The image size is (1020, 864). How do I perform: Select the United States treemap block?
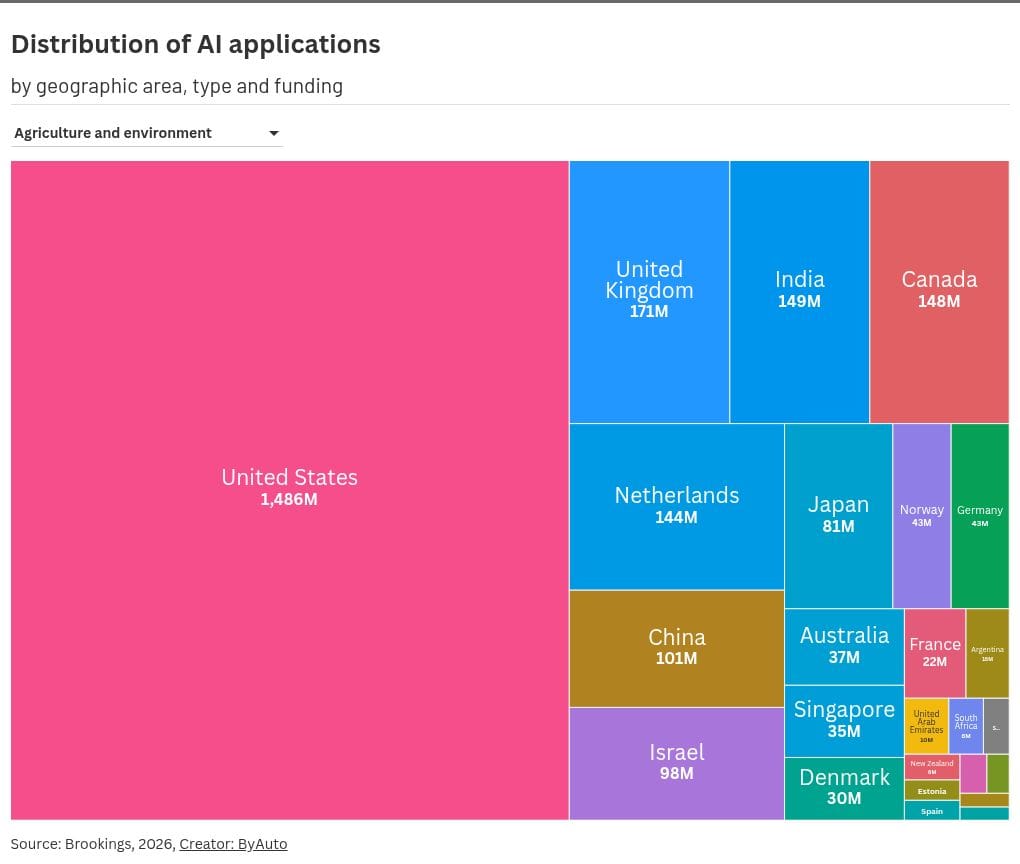coord(289,490)
